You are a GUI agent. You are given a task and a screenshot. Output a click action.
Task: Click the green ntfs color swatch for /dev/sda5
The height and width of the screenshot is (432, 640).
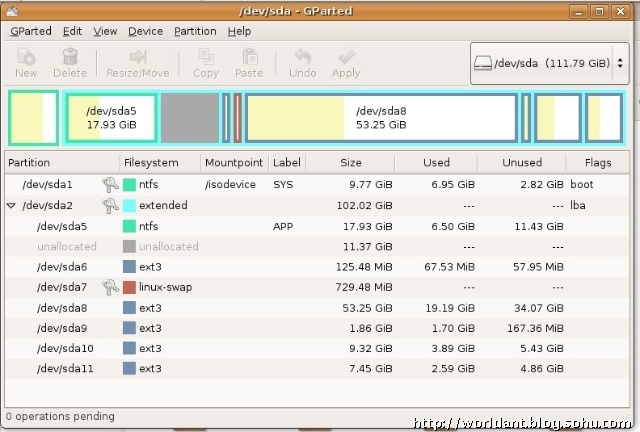tap(130, 226)
